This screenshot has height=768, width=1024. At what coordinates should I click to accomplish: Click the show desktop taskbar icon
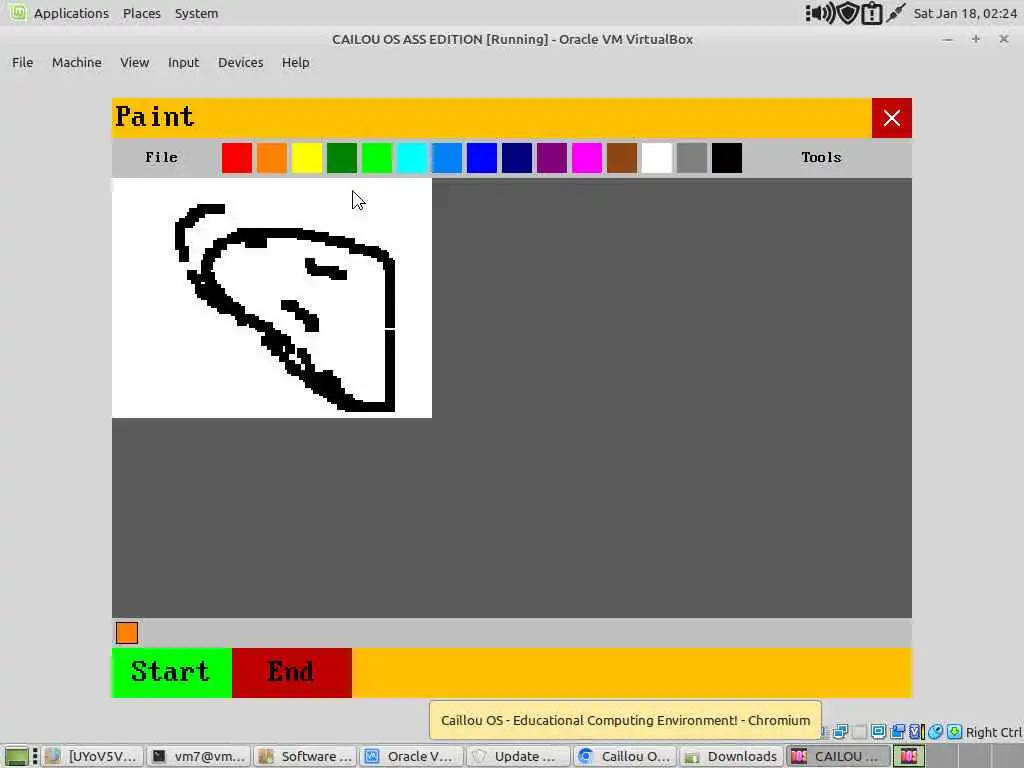pyautogui.click(x=16, y=756)
